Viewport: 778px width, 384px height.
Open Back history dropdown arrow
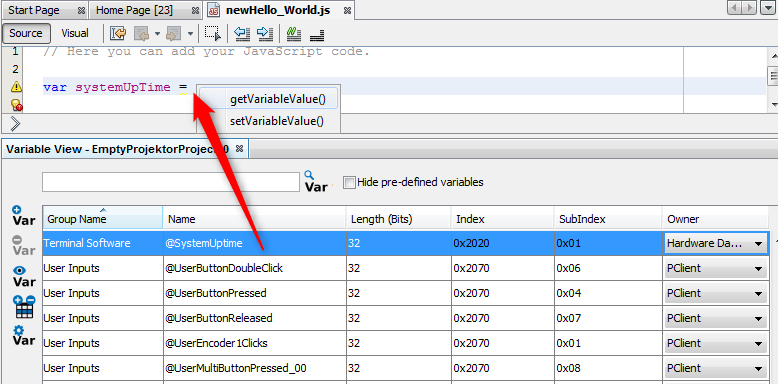pyautogui.click(x=157, y=34)
